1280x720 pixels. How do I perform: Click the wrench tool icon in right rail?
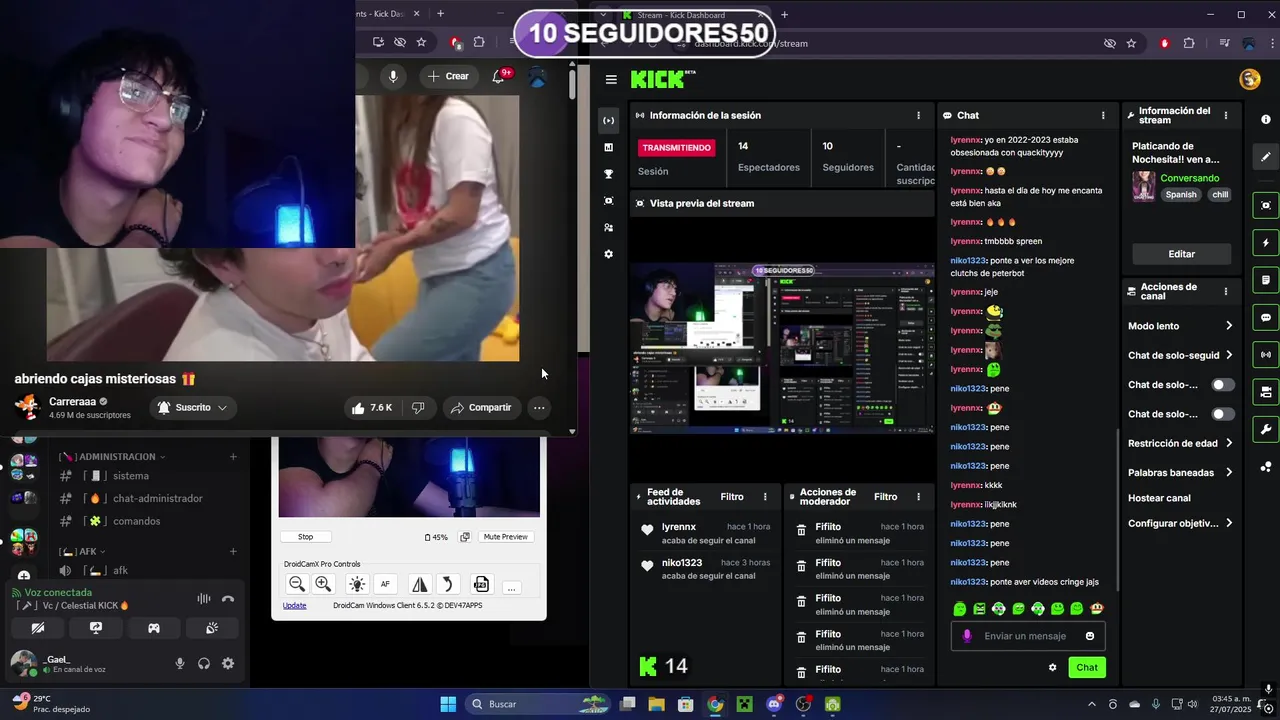click(x=1266, y=430)
